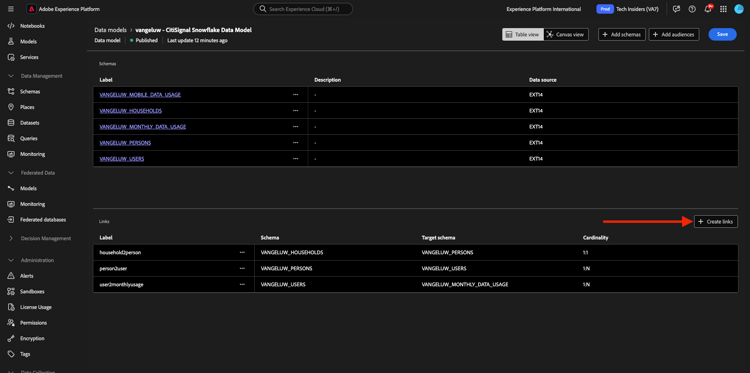Collapse the Data Management section

11,76
